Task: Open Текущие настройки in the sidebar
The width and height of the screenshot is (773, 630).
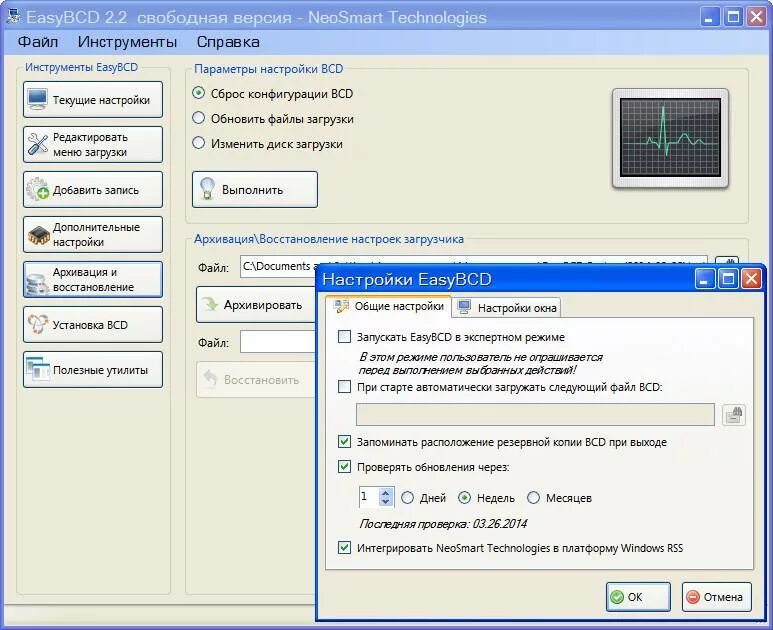Action: [93, 100]
